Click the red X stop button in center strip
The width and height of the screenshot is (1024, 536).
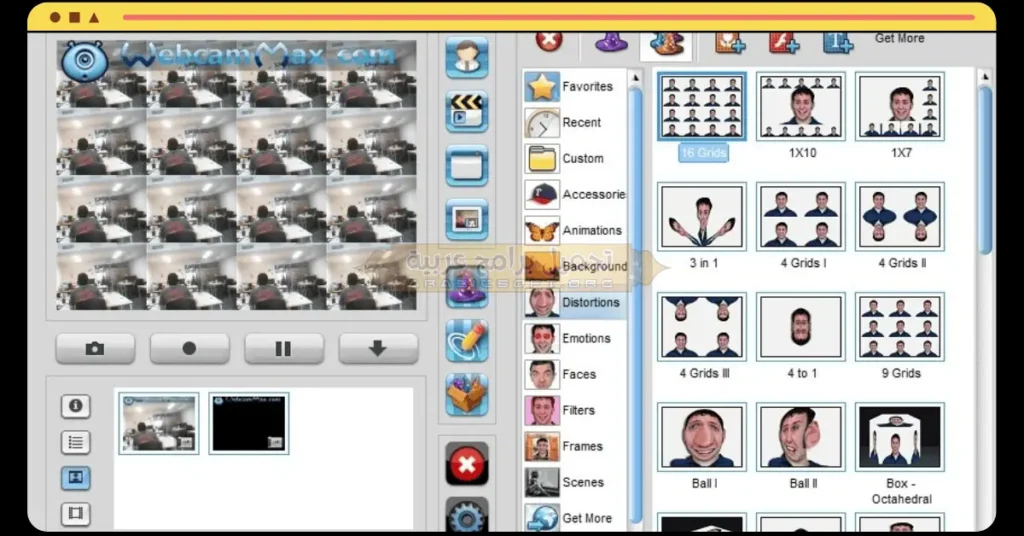[x=467, y=464]
